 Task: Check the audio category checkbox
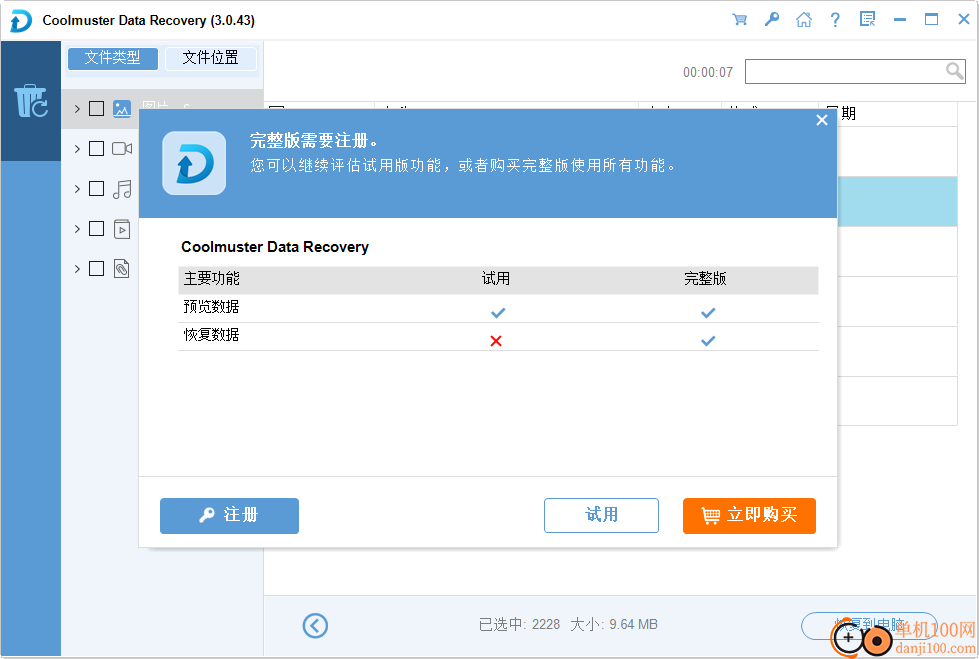[x=96, y=189]
